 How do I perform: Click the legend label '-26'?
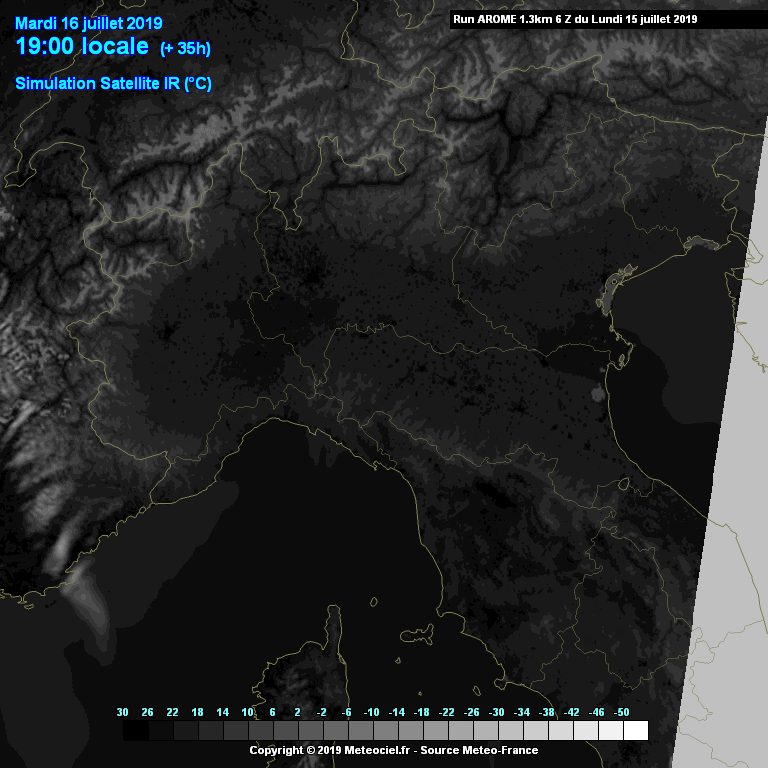(472, 712)
